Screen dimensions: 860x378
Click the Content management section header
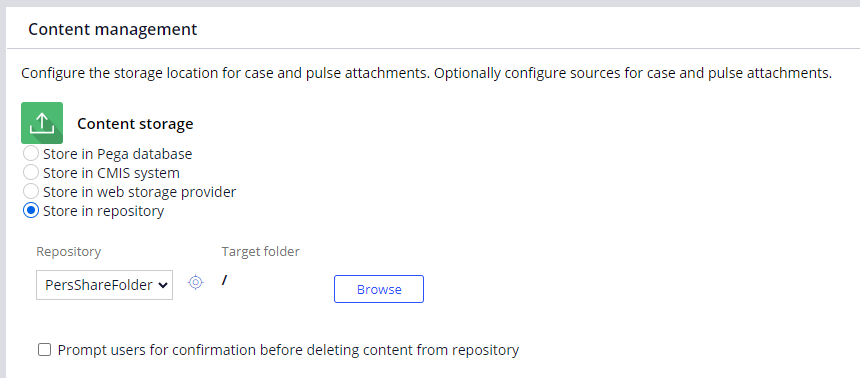pyautogui.click(x=112, y=29)
